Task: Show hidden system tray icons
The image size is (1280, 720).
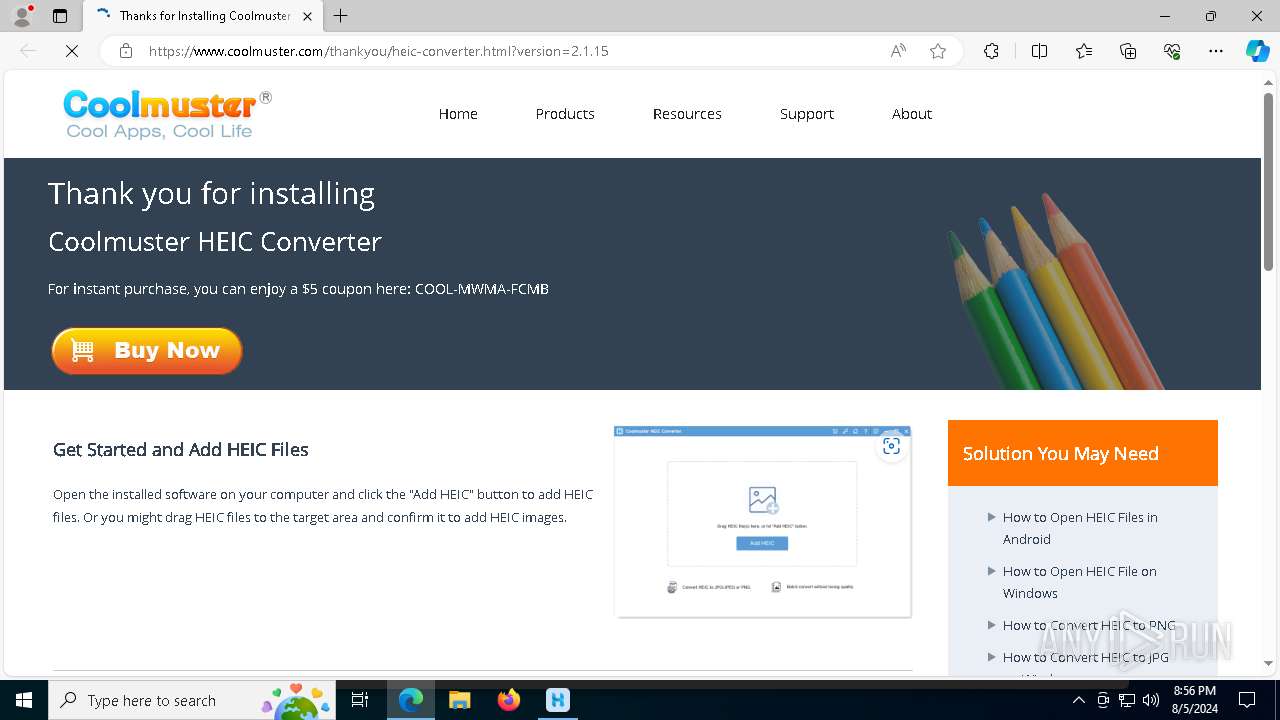Action: pyautogui.click(x=1078, y=700)
